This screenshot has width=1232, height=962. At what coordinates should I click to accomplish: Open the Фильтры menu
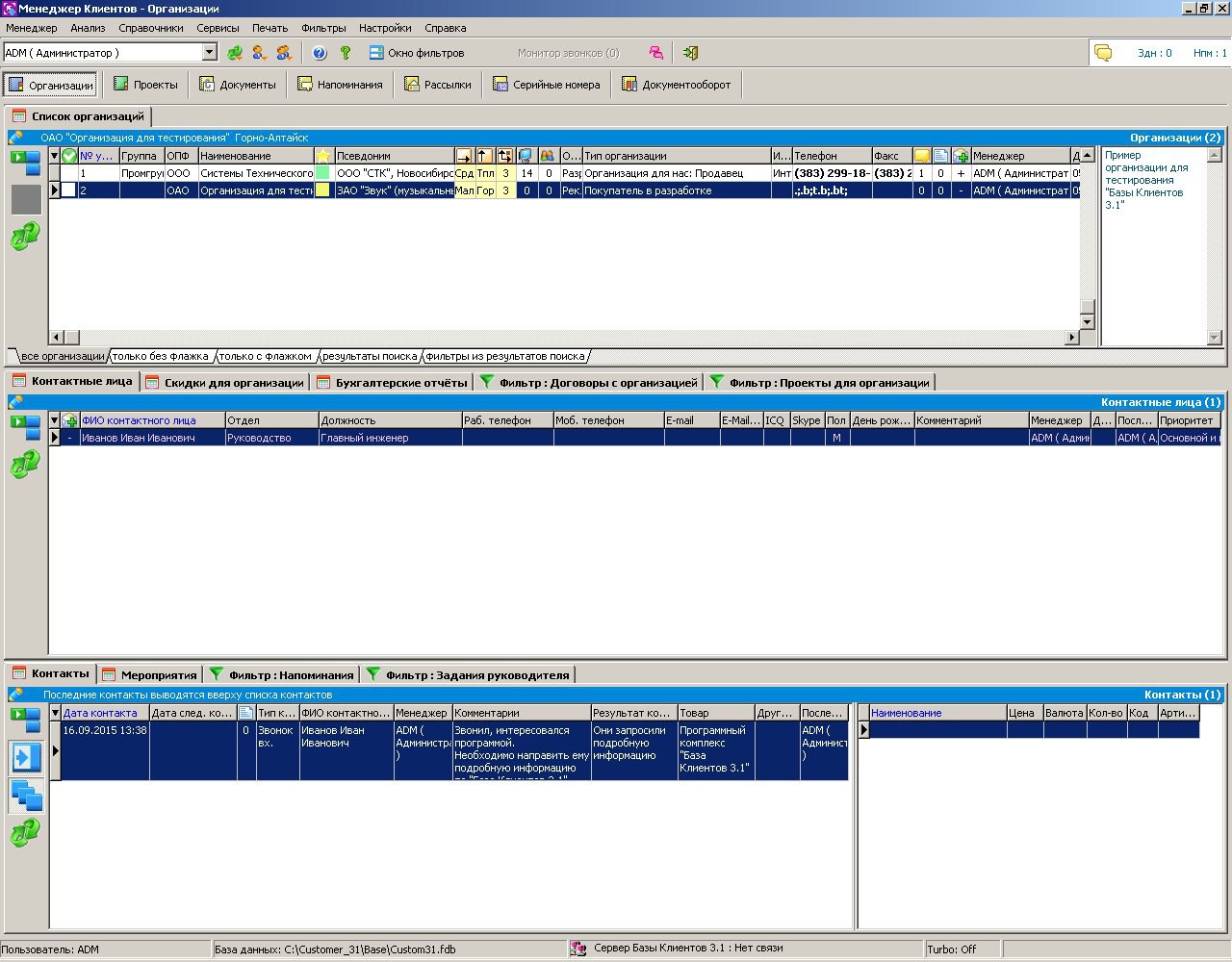tap(323, 28)
